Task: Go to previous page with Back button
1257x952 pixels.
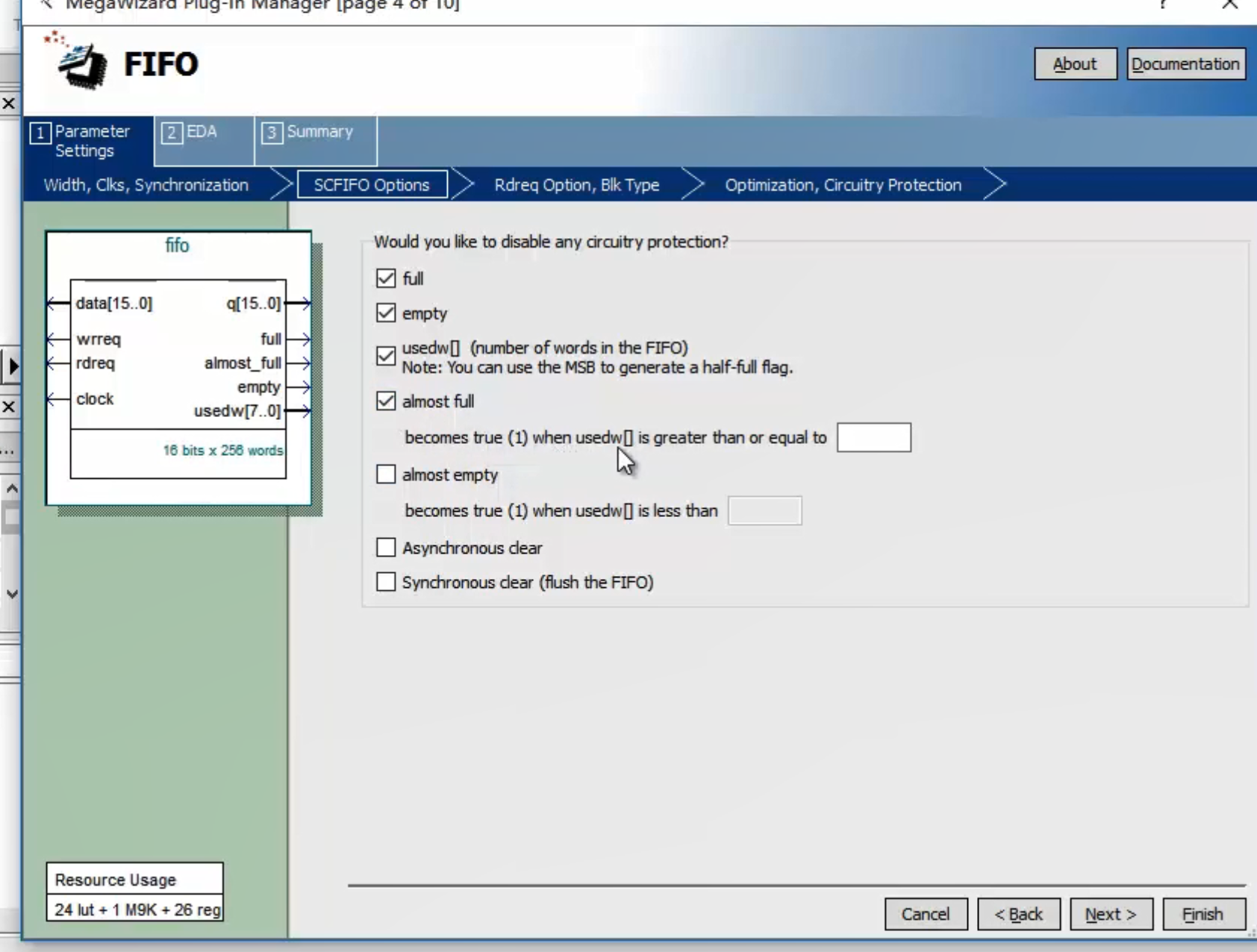Action: point(1018,914)
